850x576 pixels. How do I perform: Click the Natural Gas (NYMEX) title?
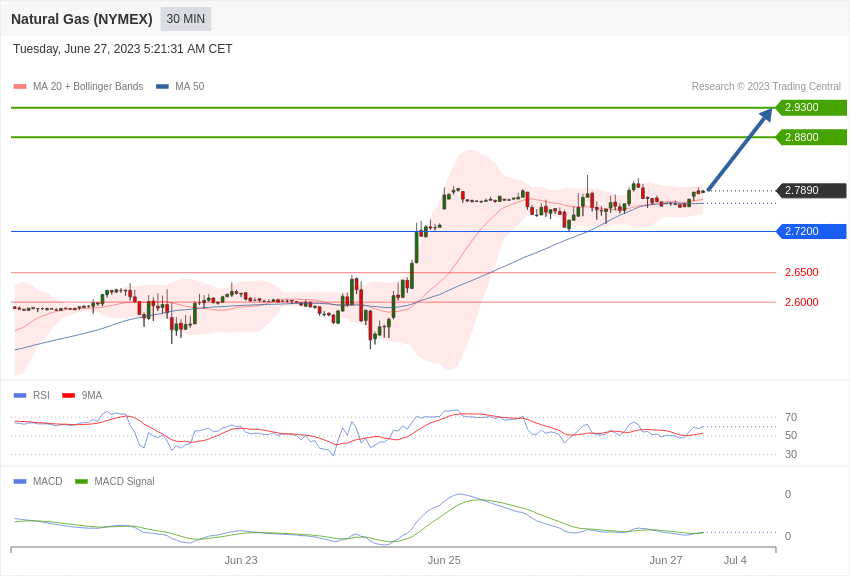[82, 19]
